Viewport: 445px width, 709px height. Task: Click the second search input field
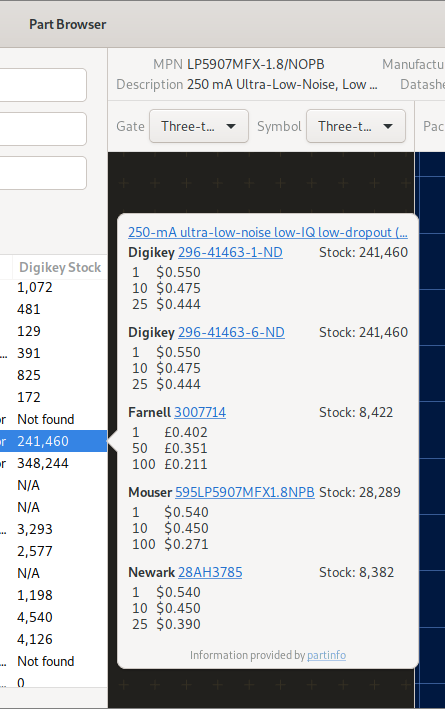coord(43,129)
